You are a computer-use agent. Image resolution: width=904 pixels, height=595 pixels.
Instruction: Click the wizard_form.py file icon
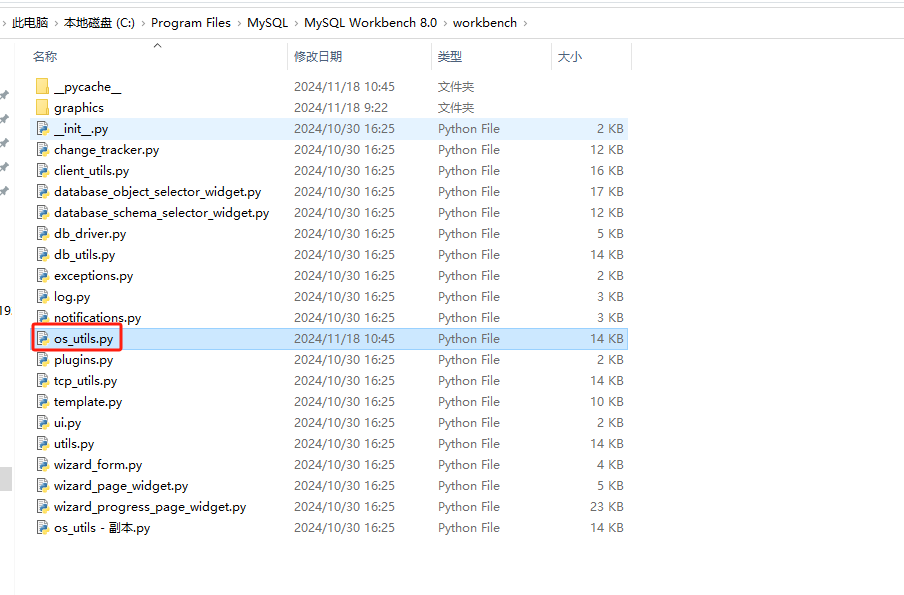pyautogui.click(x=43, y=465)
